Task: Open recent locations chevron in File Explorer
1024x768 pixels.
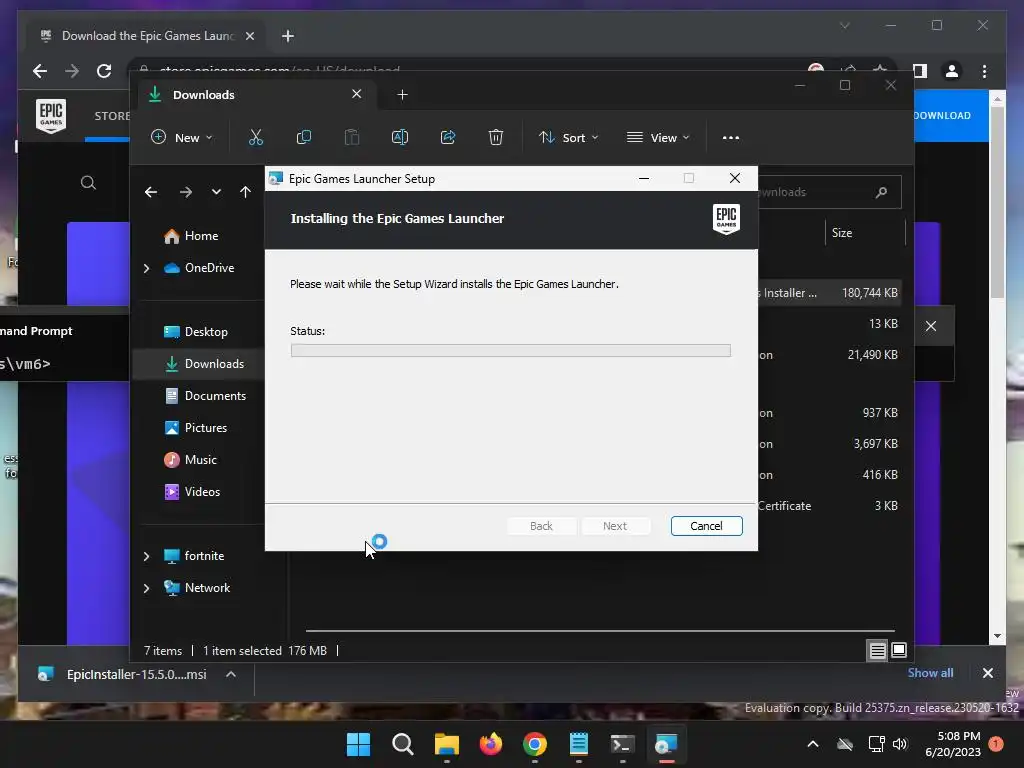Action: (x=216, y=192)
